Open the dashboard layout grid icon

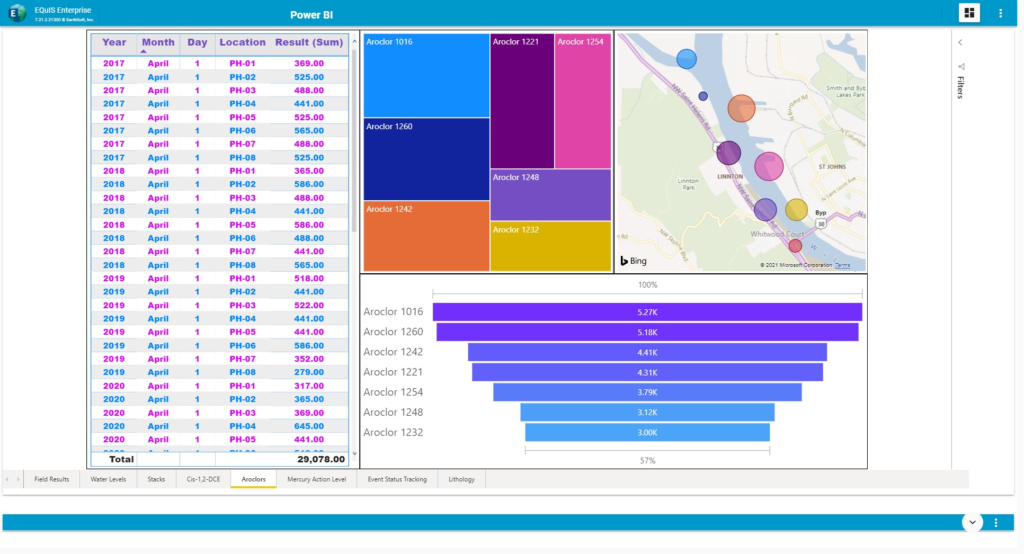968,13
